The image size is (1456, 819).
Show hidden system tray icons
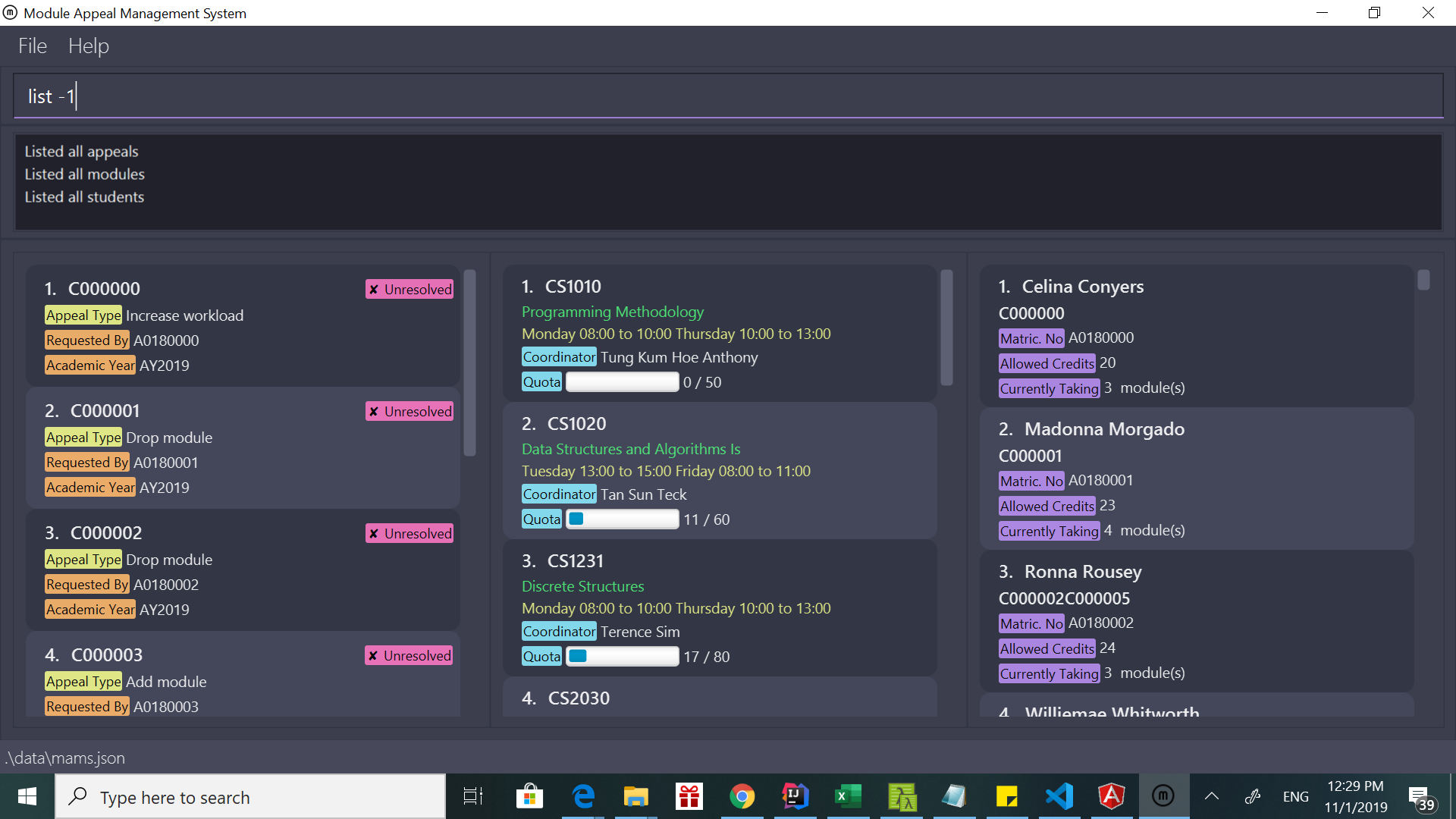pyautogui.click(x=1212, y=796)
